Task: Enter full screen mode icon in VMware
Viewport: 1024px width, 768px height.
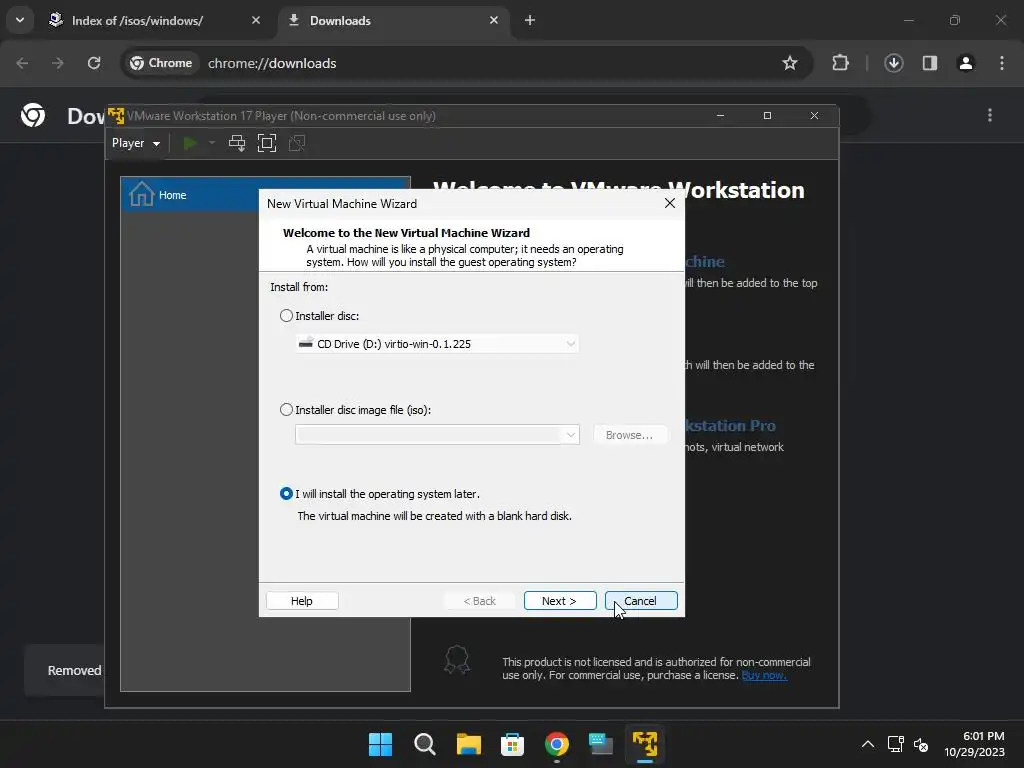Action: click(267, 143)
